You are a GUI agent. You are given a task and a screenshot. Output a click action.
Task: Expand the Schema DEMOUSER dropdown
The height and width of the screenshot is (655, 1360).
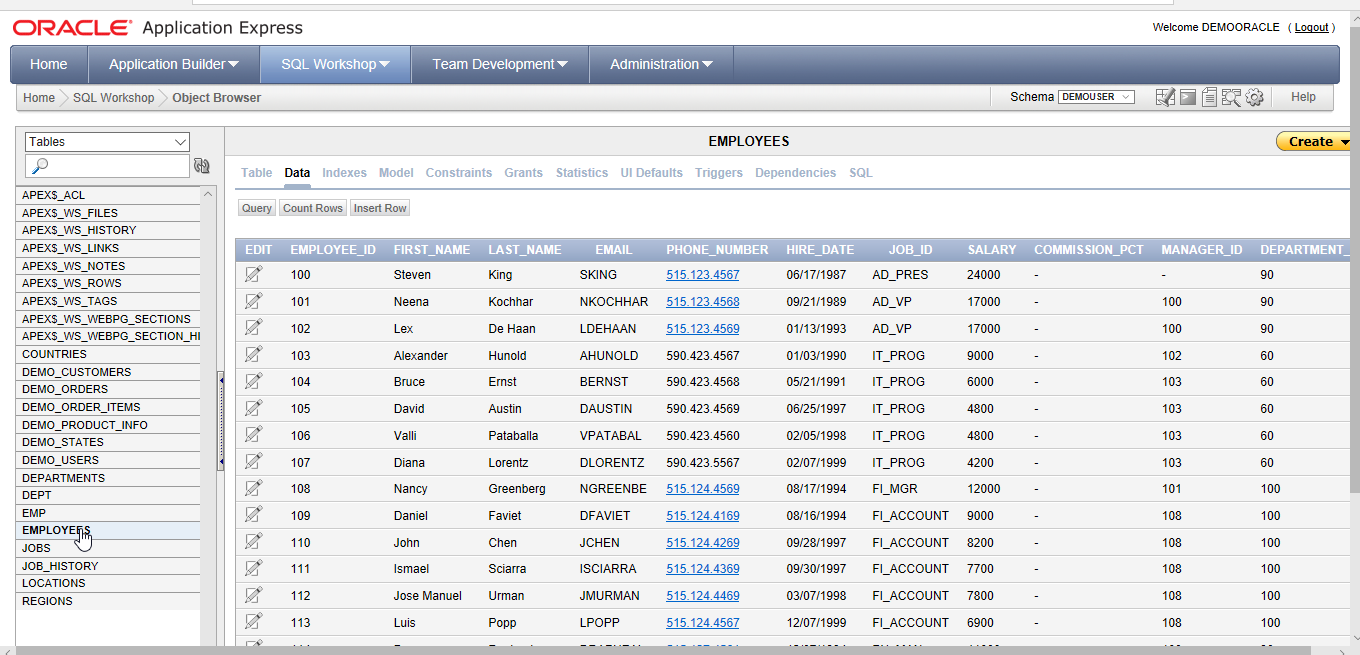click(1096, 97)
